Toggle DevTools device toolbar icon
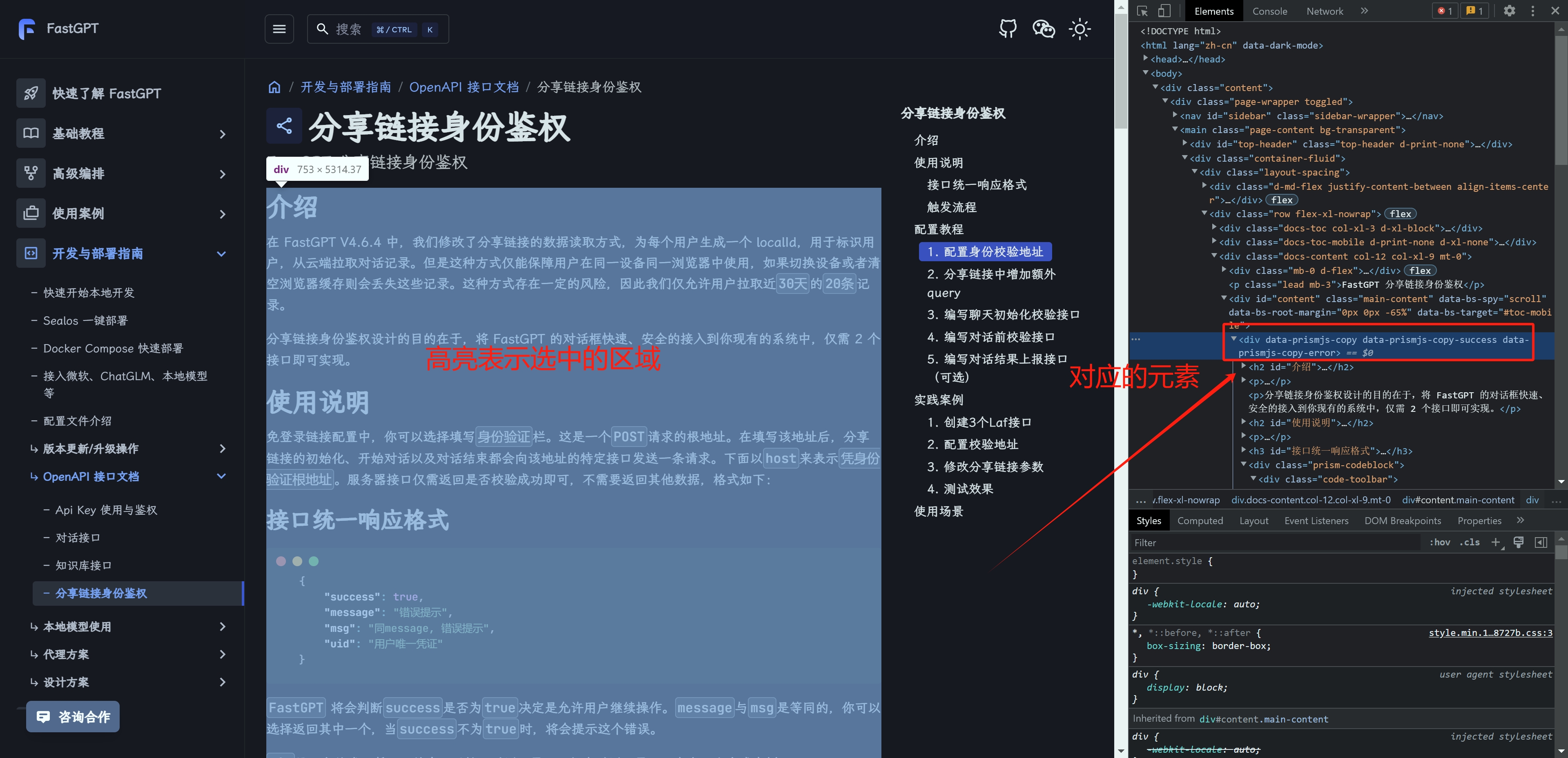 [1164, 11]
